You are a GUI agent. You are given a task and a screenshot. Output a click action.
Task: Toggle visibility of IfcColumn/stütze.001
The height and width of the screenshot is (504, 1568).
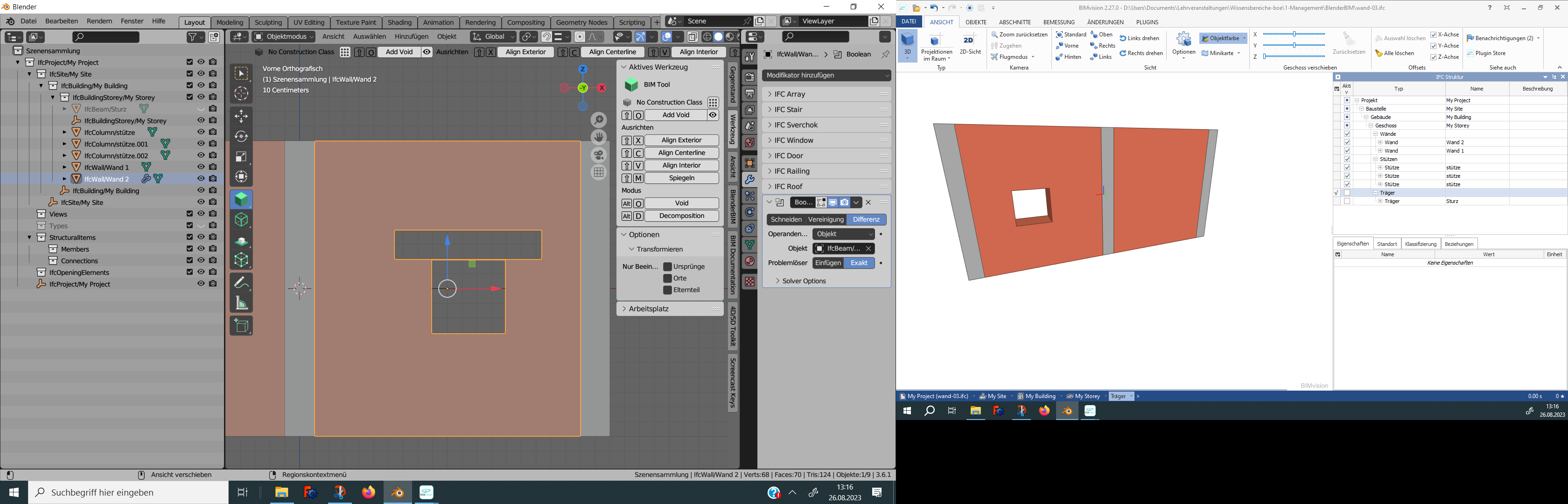(x=201, y=144)
